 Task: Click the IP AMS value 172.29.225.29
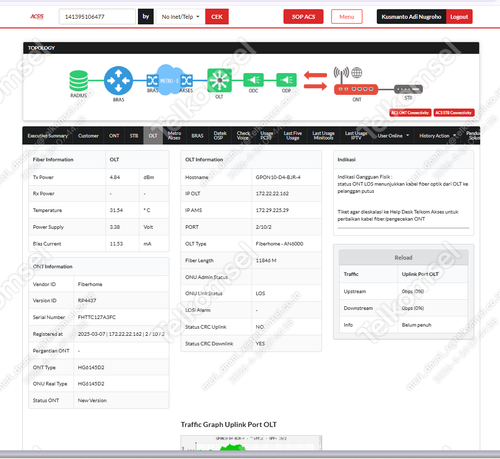coord(272,210)
